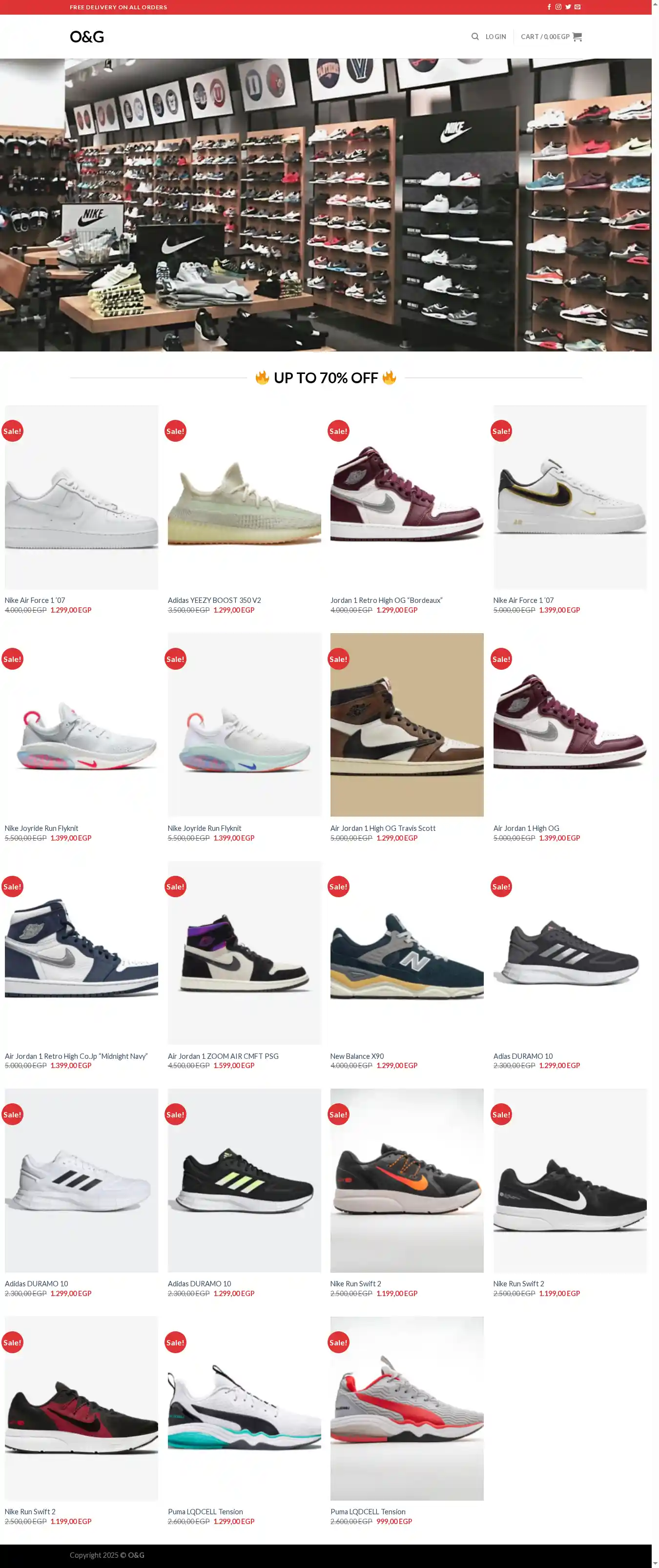Viewport: 659px width, 1568px height.
Task: Select the New Balance X90 shoe image
Action: click(x=407, y=952)
